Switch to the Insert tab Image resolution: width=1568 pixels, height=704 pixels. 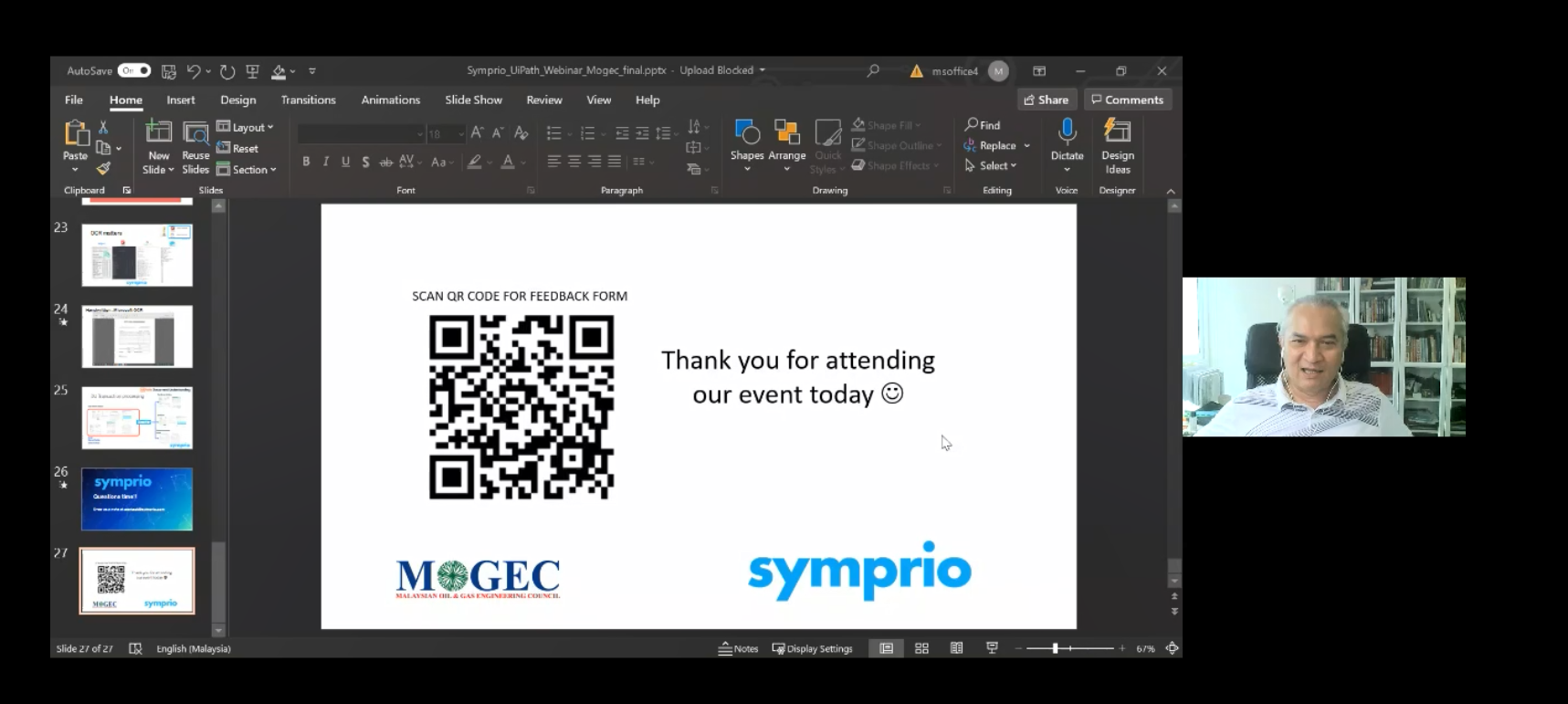(181, 100)
